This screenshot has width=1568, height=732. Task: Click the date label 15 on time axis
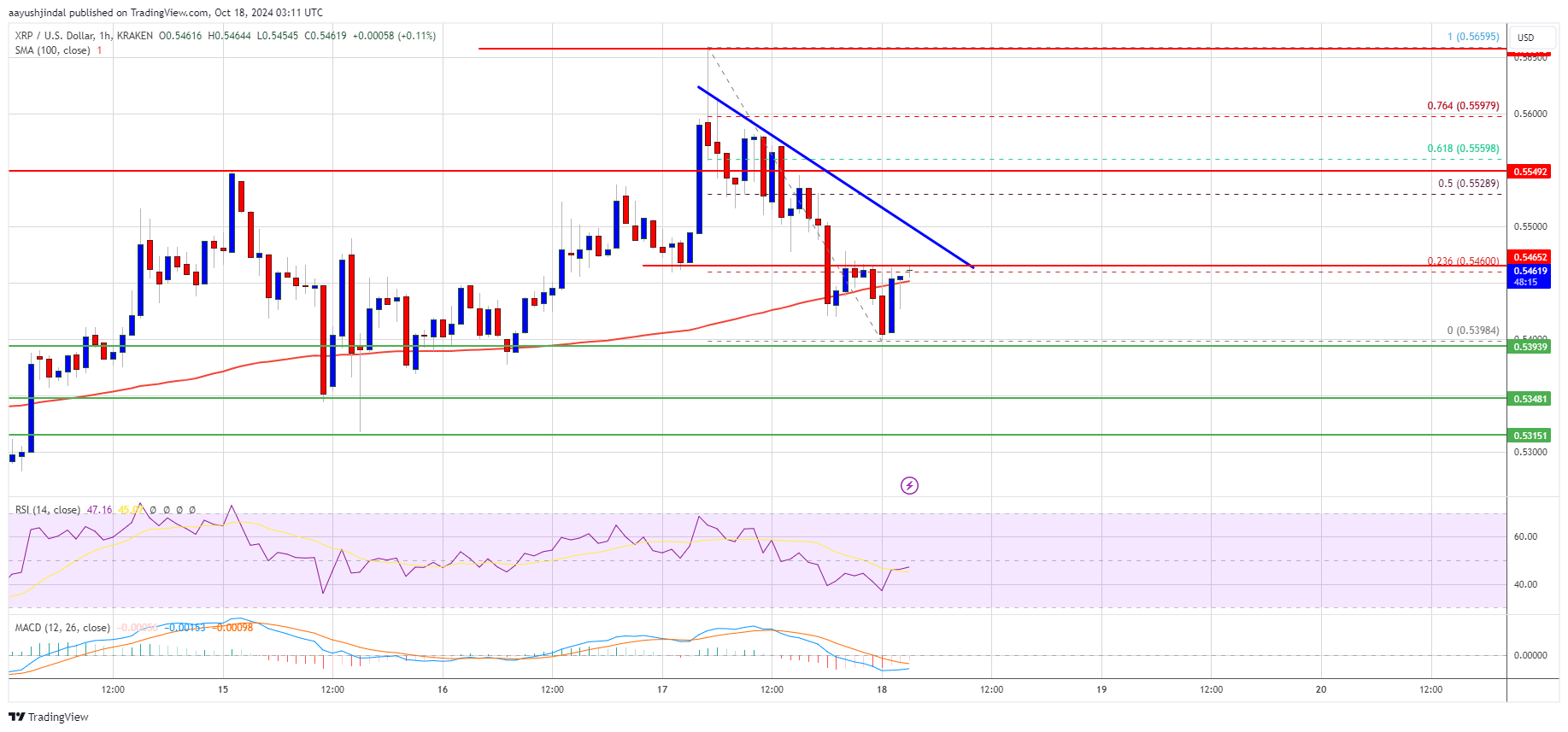(x=223, y=689)
